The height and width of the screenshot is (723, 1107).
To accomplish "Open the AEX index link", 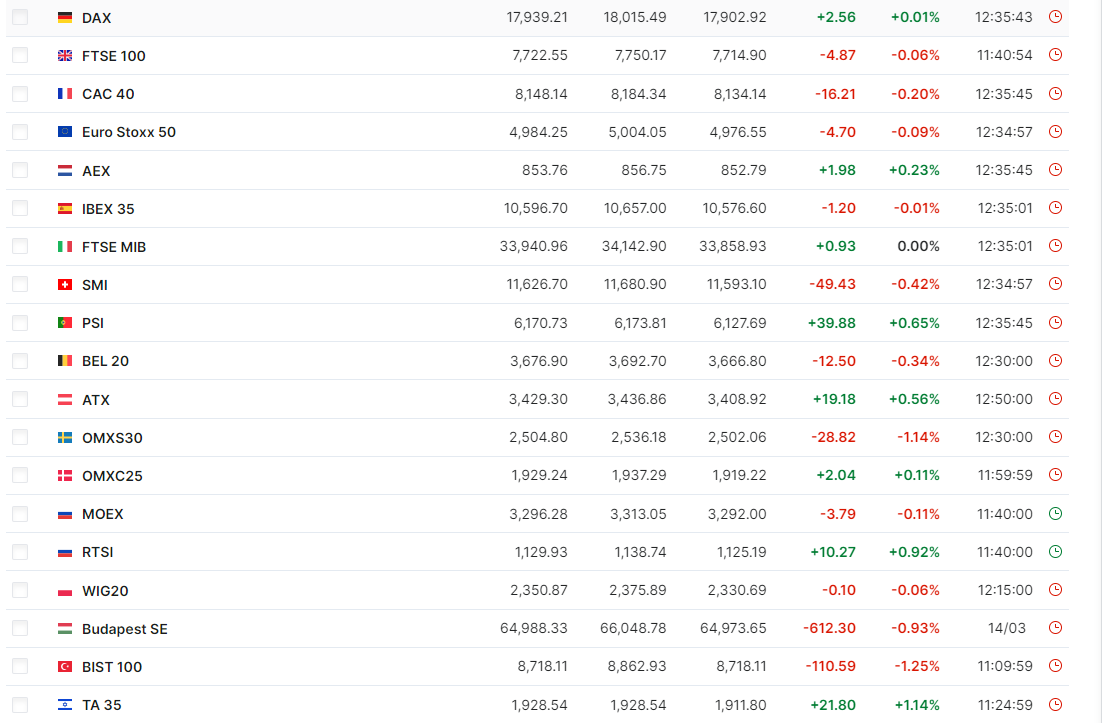I will tap(96, 171).
